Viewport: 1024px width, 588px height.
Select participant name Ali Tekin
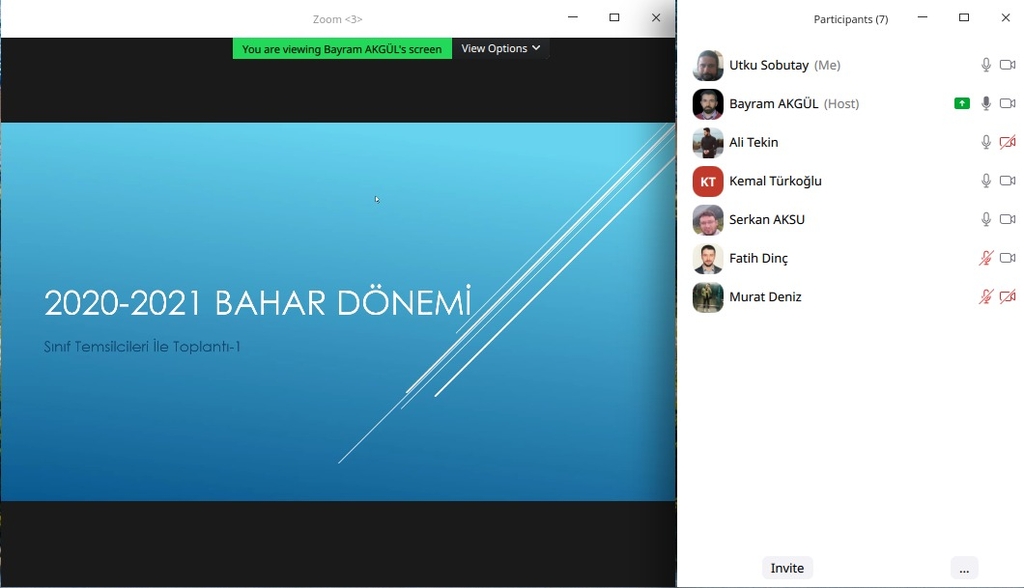coord(754,142)
